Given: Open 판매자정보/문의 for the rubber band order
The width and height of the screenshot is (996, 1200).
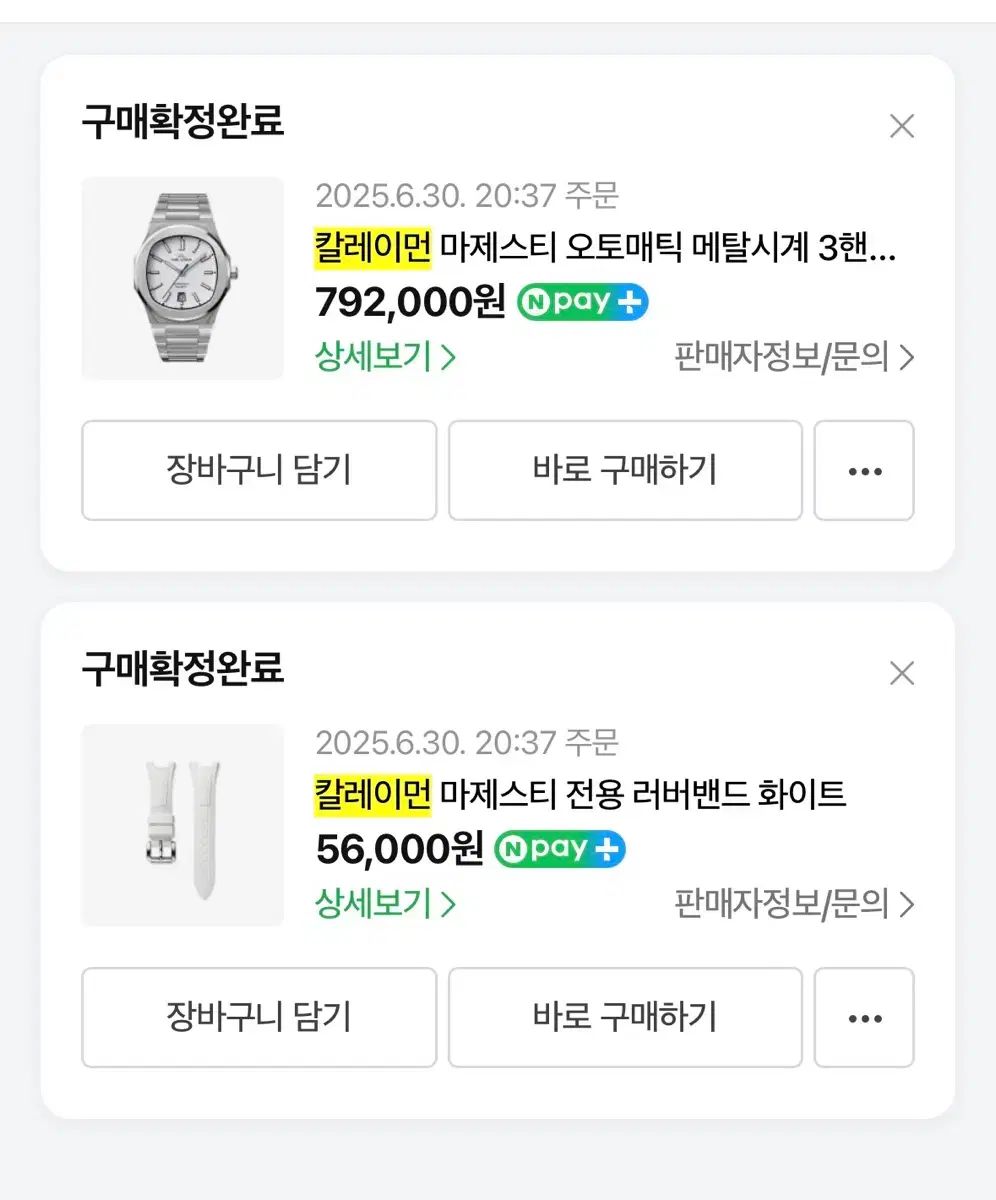Looking at the screenshot, I should click(x=794, y=904).
